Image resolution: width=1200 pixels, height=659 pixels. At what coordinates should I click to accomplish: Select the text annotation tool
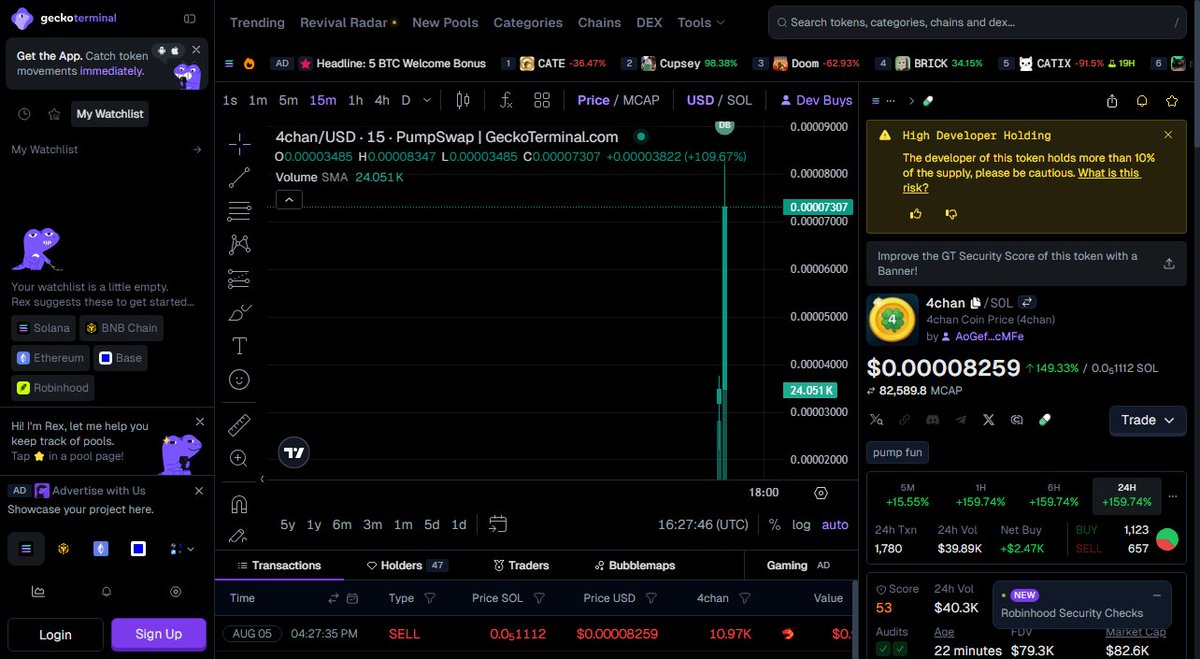[x=239, y=346]
